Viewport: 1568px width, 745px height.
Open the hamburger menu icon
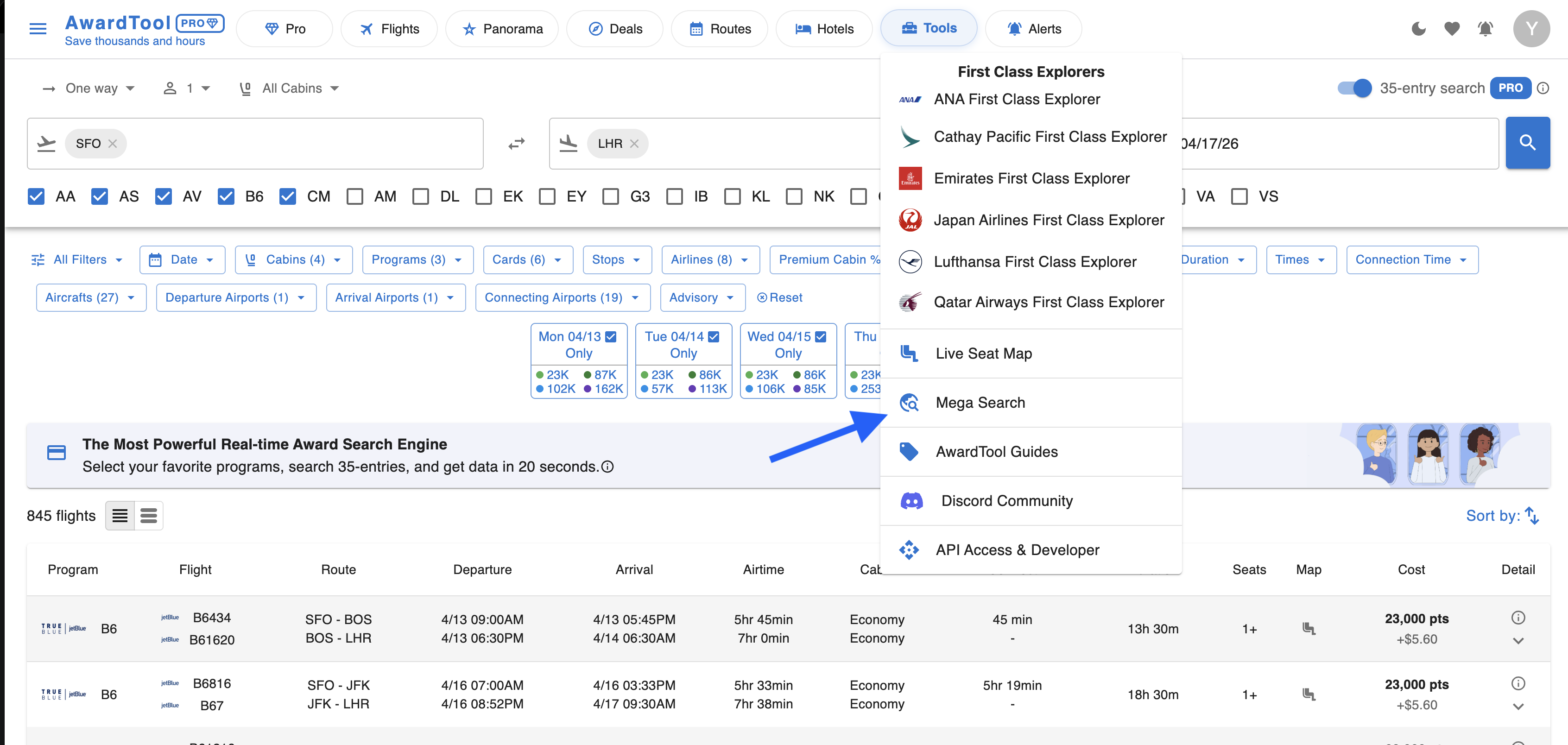(x=38, y=29)
